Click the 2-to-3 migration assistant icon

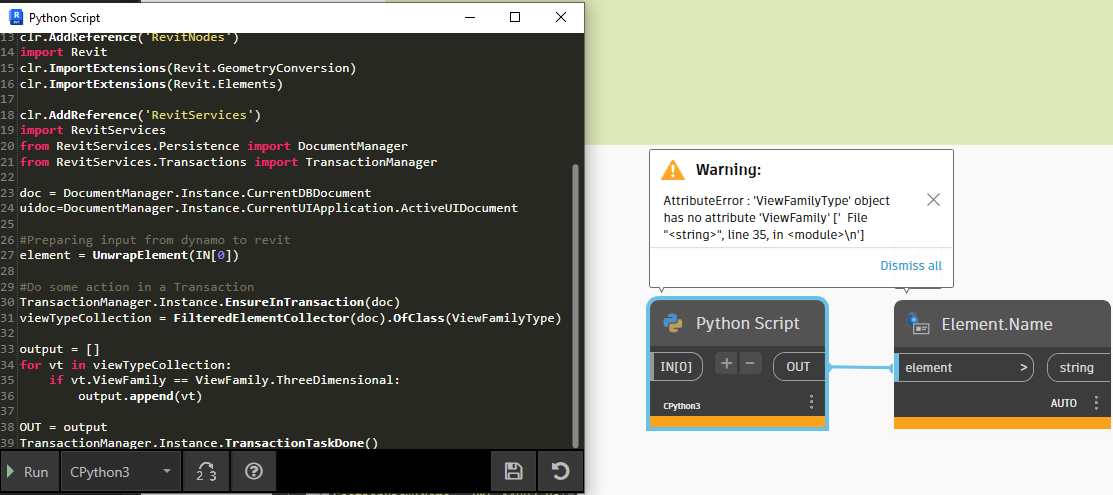point(207,472)
